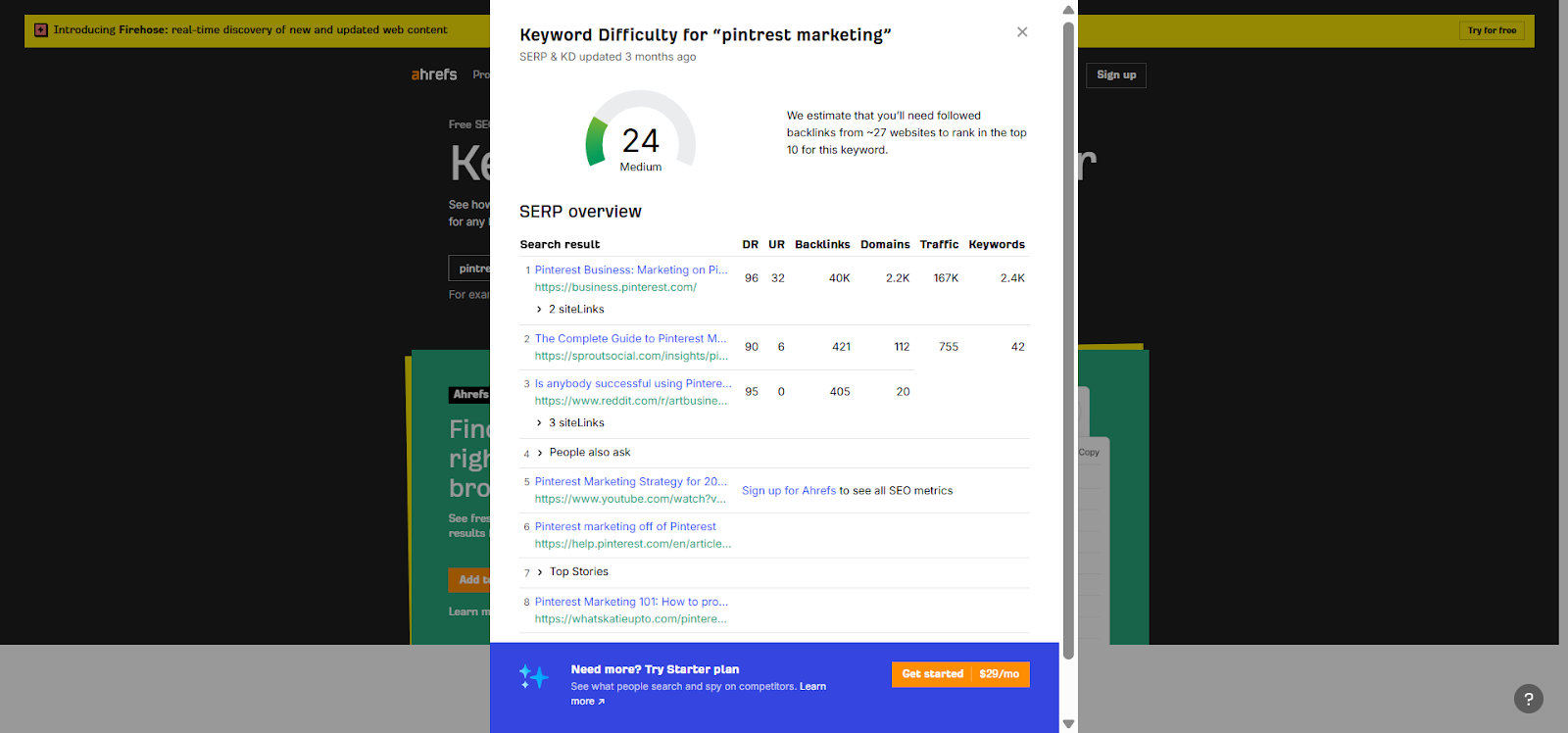Click the UR column header
This screenshot has height=733, width=1568.
pyautogui.click(x=776, y=245)
